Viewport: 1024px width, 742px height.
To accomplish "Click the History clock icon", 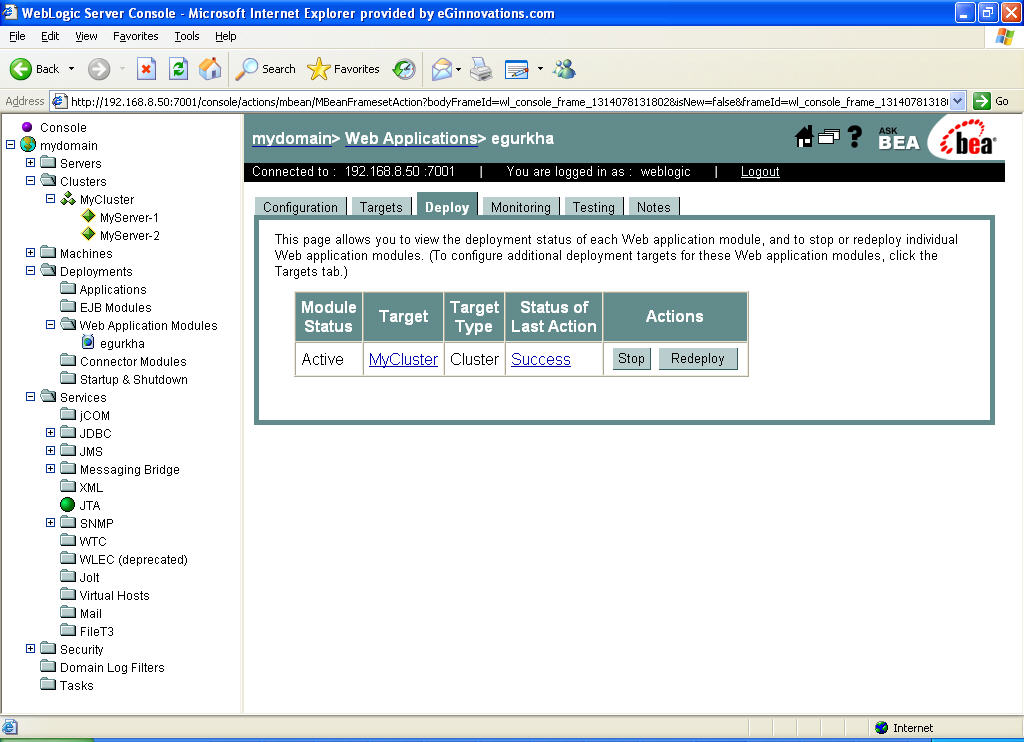I will click(404, 69).
